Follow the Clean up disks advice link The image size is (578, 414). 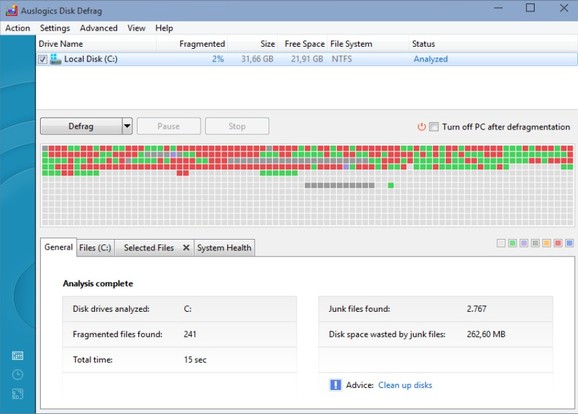pos(405,385)
